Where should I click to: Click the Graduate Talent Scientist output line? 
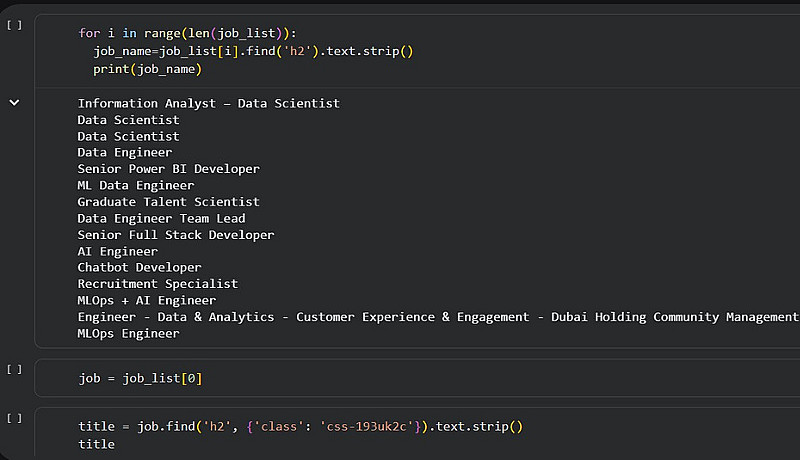(x=168, y=202)
